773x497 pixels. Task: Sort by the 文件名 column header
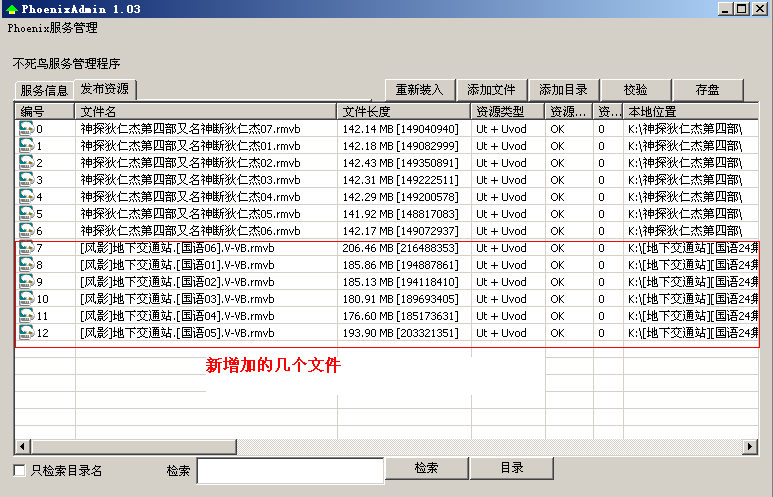click(206, 111)
